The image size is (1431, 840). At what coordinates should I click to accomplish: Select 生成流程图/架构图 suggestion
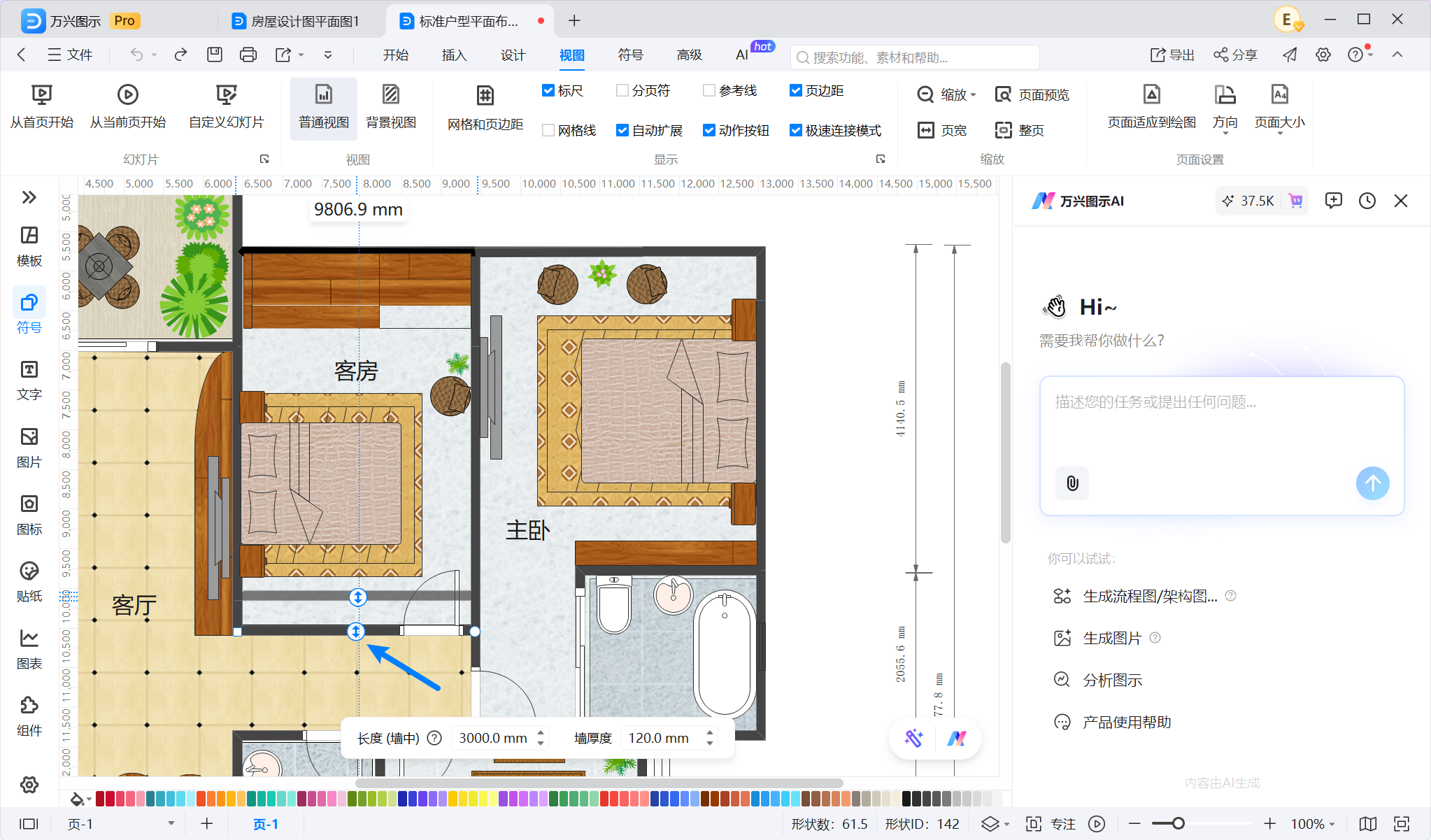1151,596
